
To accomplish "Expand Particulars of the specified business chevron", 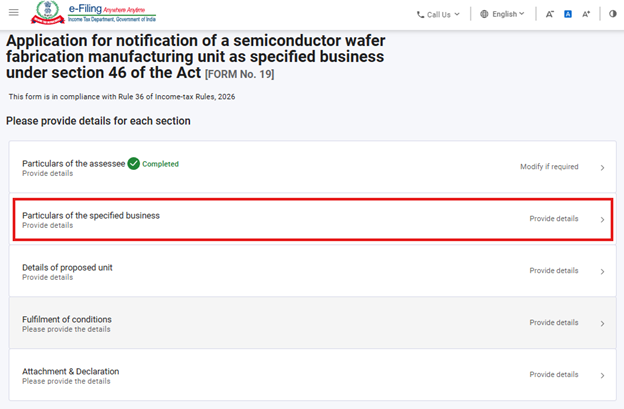I will [x=602, y=219].
